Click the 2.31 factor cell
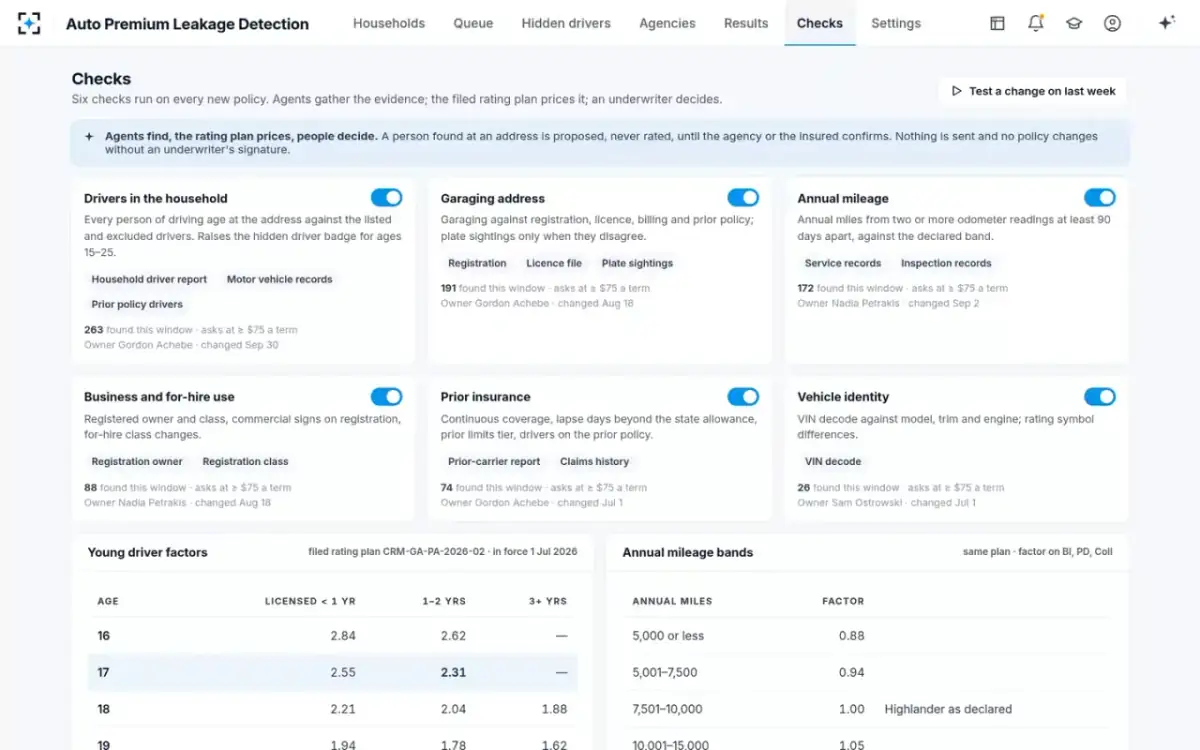Image resolution: width=1200 pixels, height=750 pixels. click(x=453, y=673)
